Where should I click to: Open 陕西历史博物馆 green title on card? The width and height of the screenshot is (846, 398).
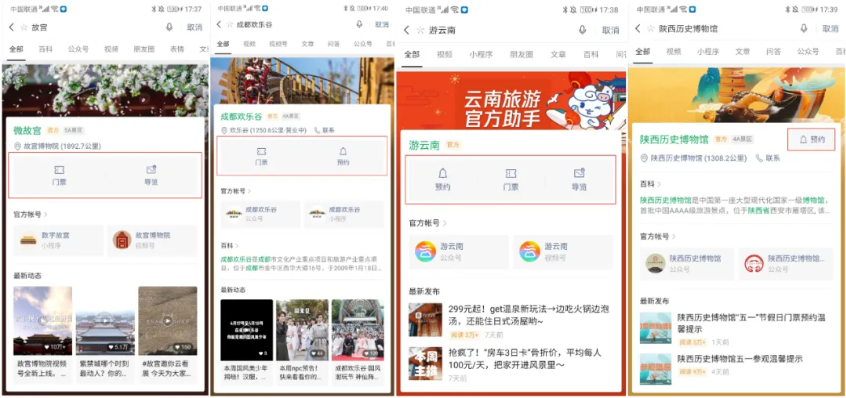click(x=674, y=139)
